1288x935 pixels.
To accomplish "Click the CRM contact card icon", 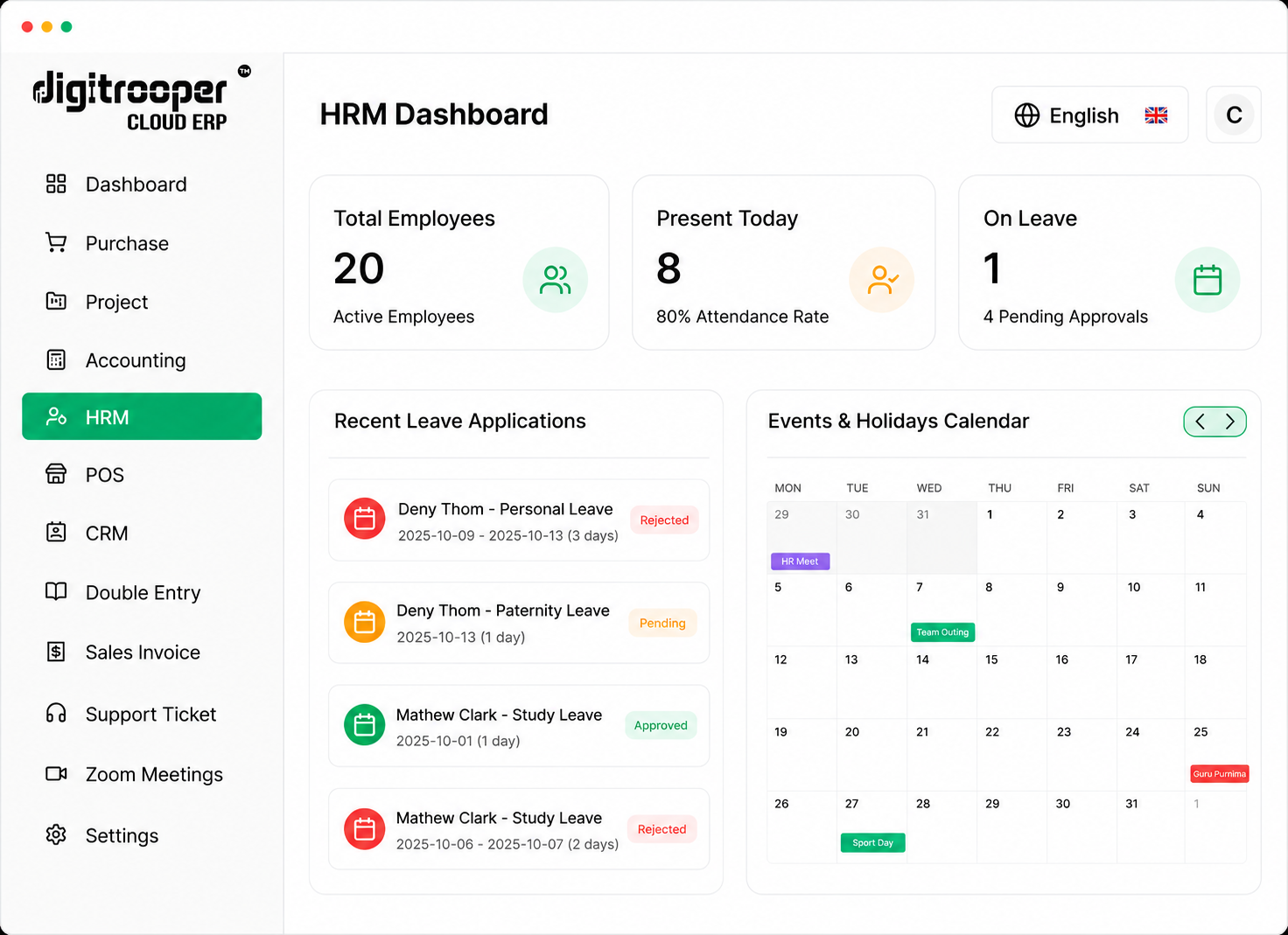I will coord(56,532).
